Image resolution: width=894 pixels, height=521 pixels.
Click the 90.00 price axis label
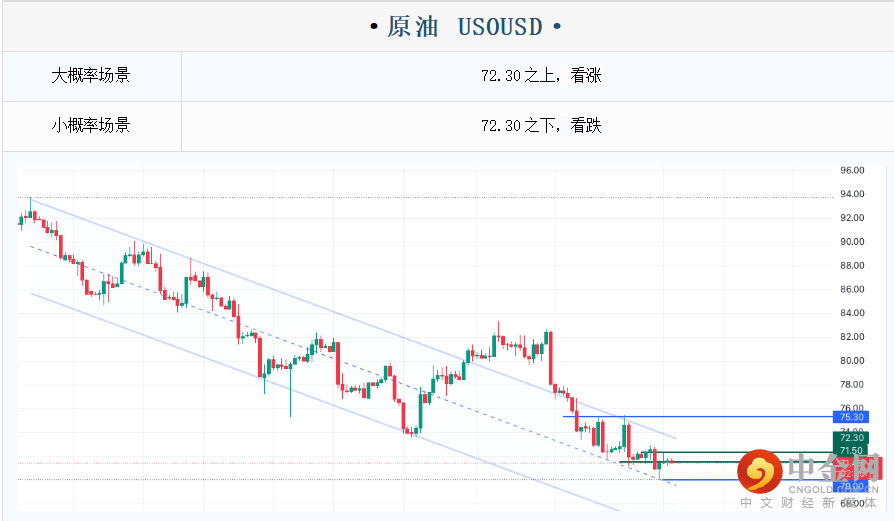852,242
